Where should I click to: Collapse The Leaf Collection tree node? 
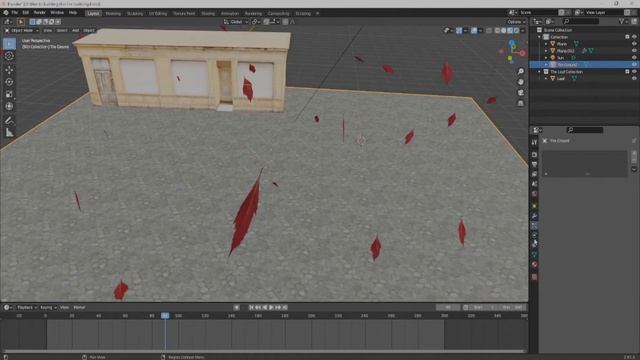click(540, 71)
